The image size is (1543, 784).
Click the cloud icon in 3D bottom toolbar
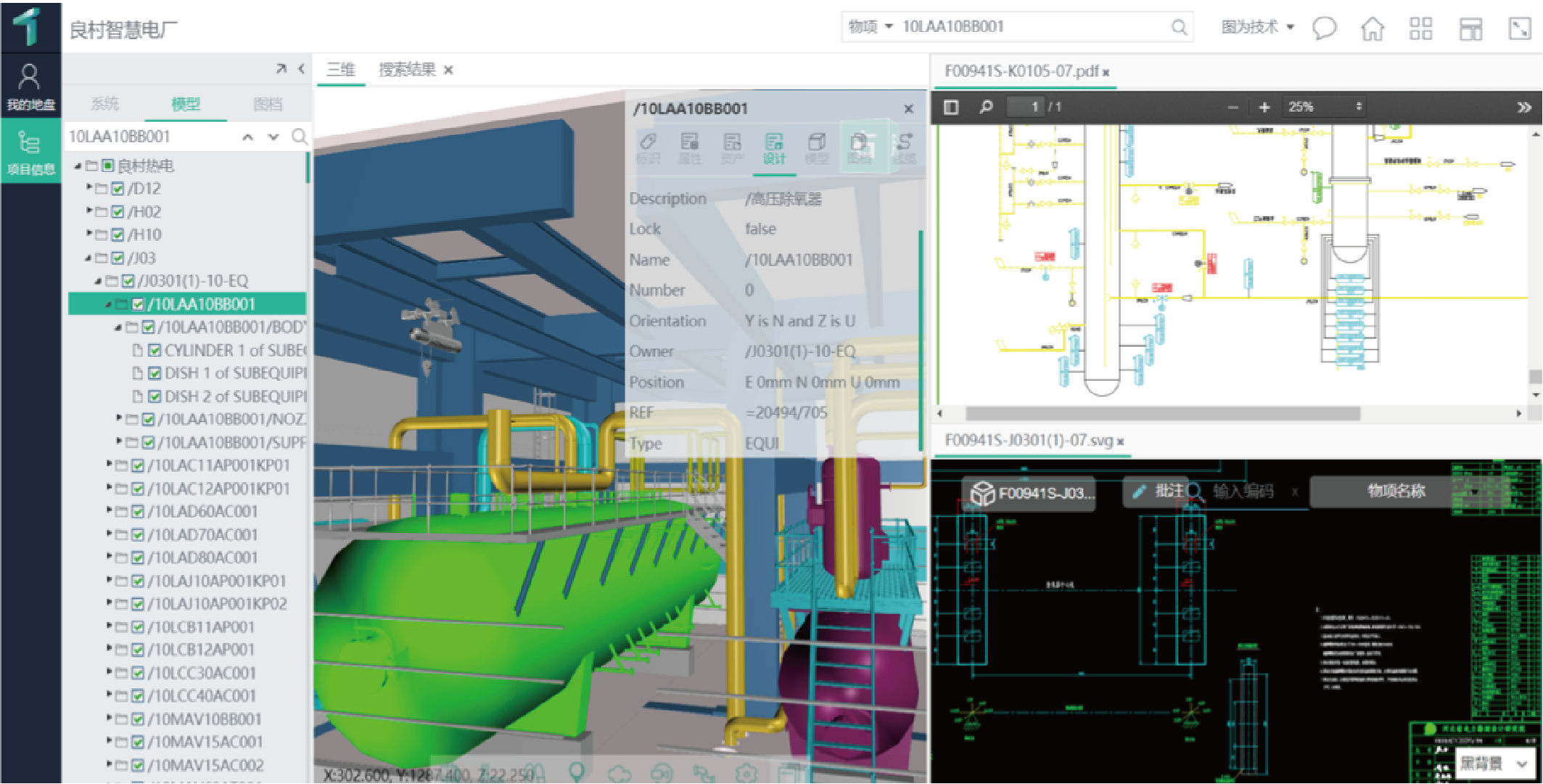(x=619, y=773)
